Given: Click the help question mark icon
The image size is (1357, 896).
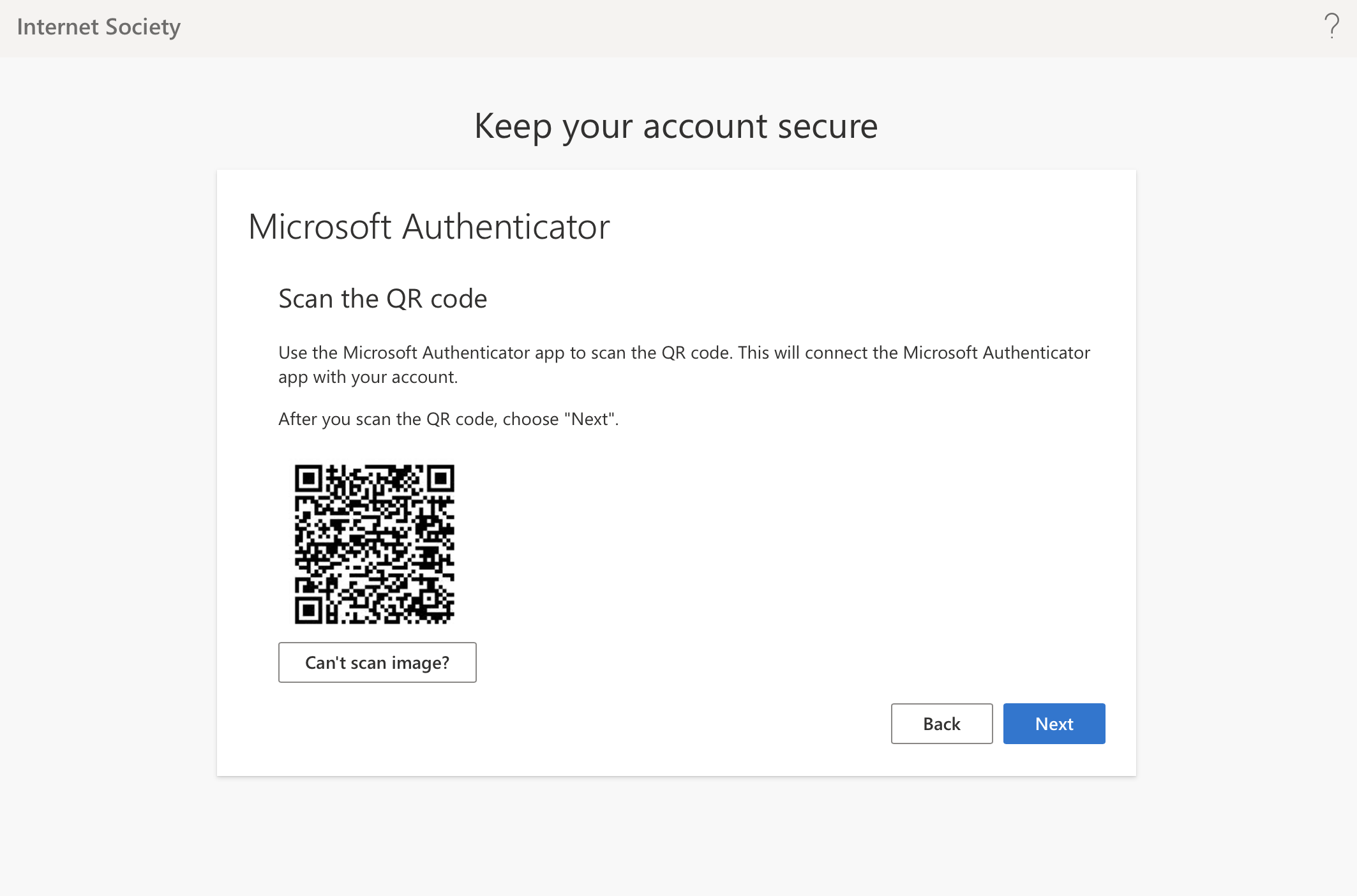Looking at the screenshot, I should coord(1331,26).
